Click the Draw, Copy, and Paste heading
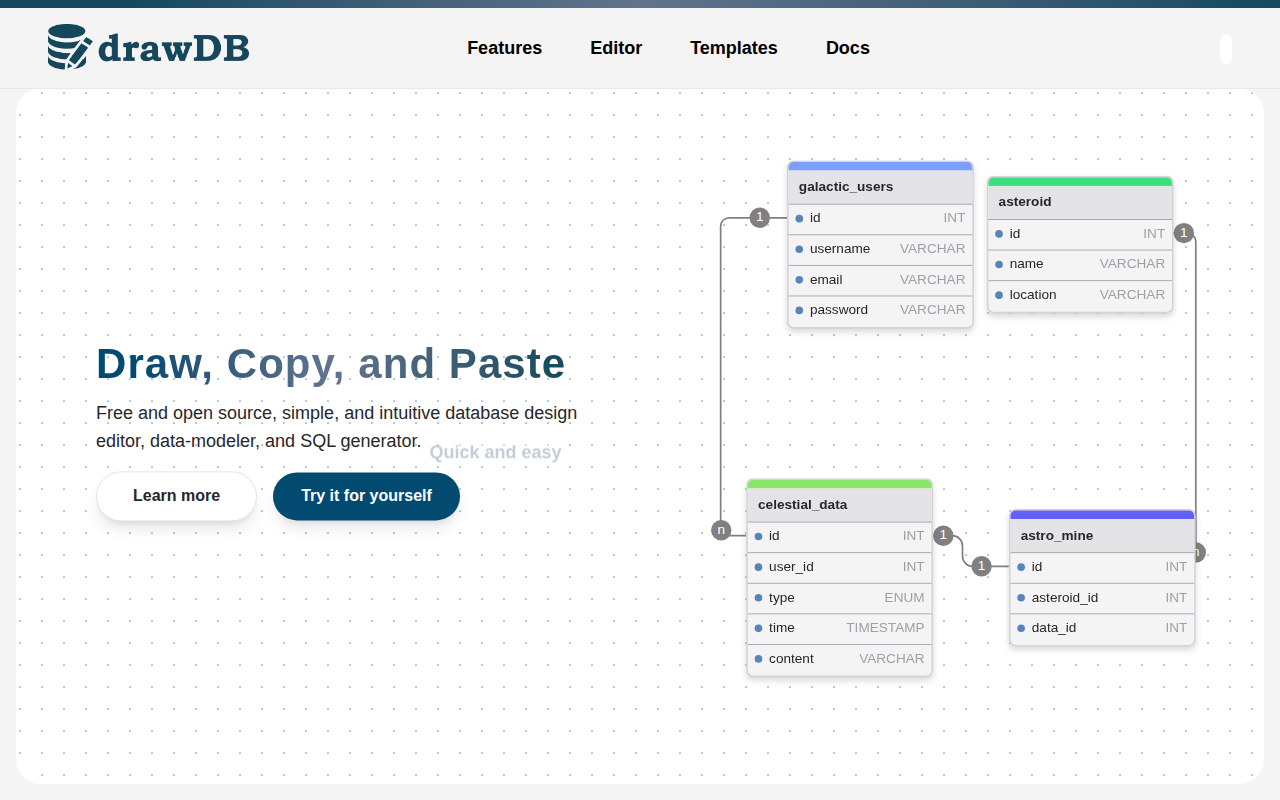 coord(331,364)
